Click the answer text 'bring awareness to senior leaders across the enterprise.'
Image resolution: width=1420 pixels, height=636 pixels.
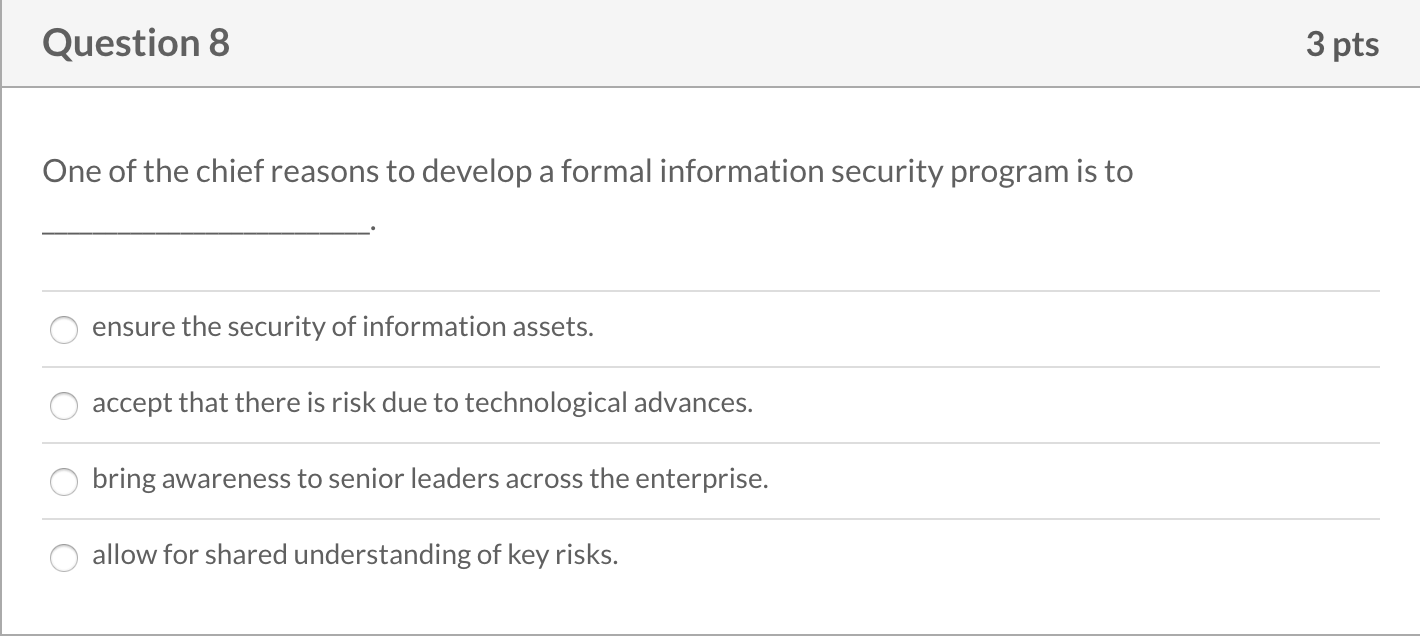coord(430,479)
